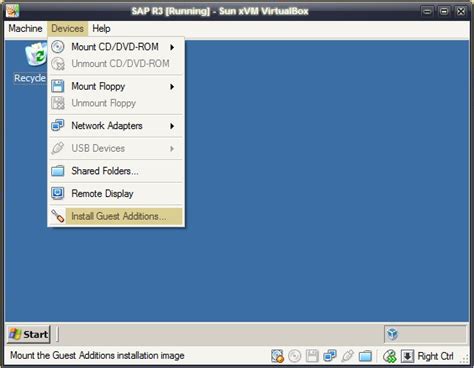Click the CD/DVD status bar icon

[295, 356]
